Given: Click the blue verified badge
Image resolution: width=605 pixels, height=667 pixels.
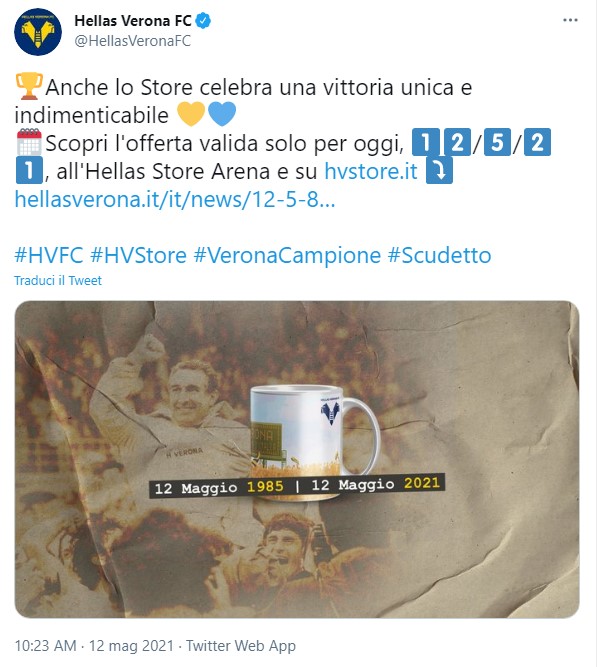Looking at the screenshot, I should [x=203, y=20].
